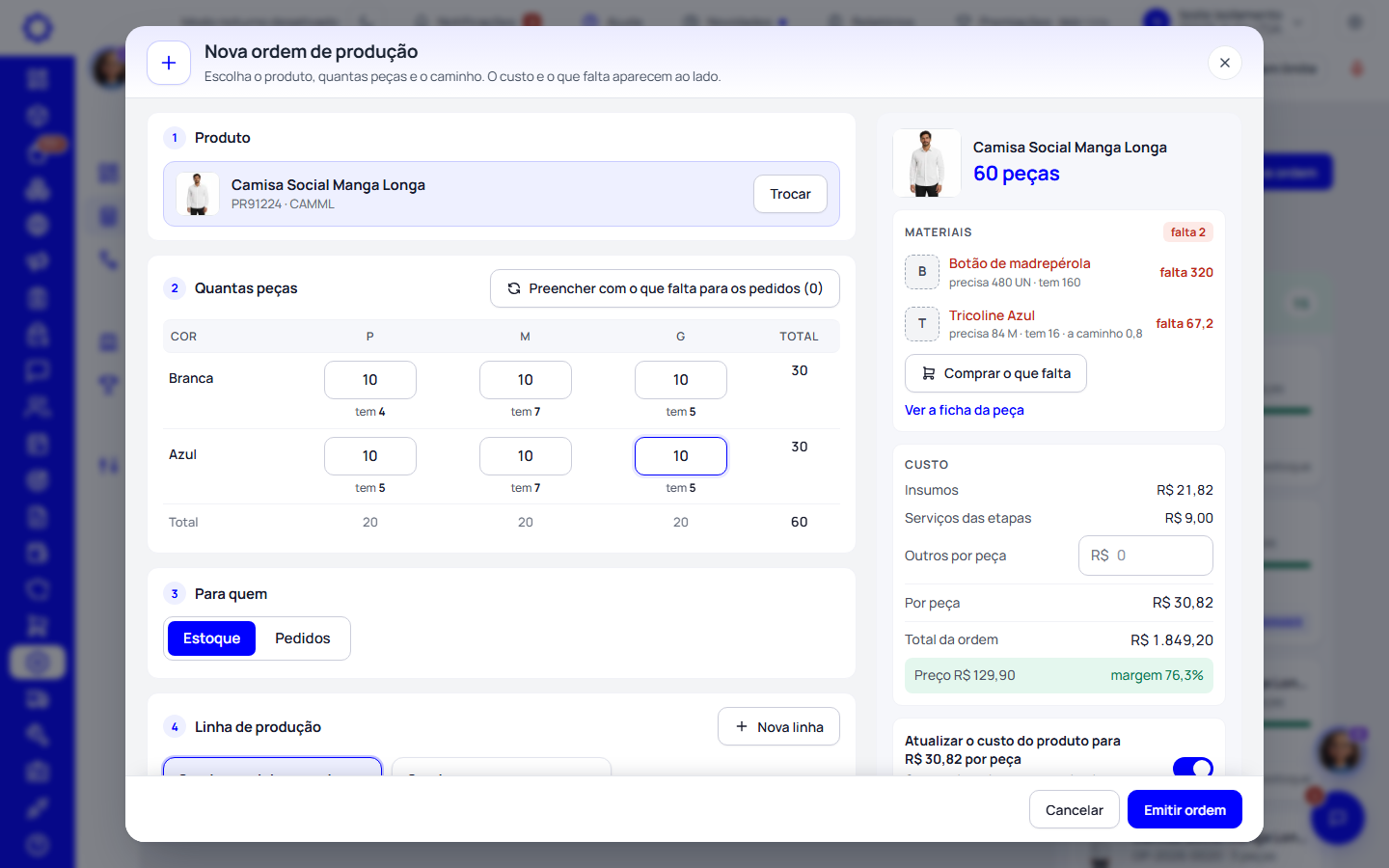The height and width of the screenshot is (868, 1389).
Task: Click the 60 peças summary text
Action: (1017, 174)
